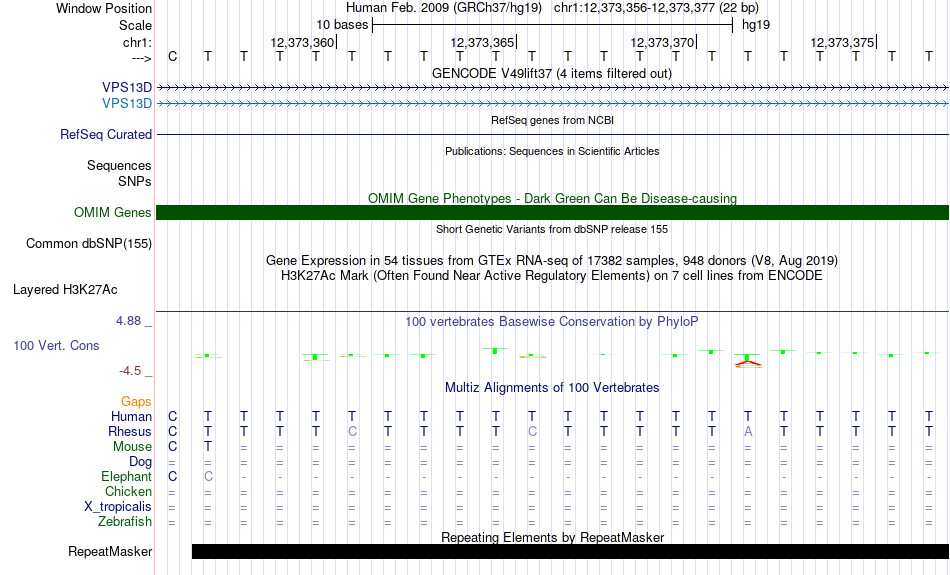The image size is (950, 575).
Task: Click the Rhesus alignment row label
Action: 130,432
